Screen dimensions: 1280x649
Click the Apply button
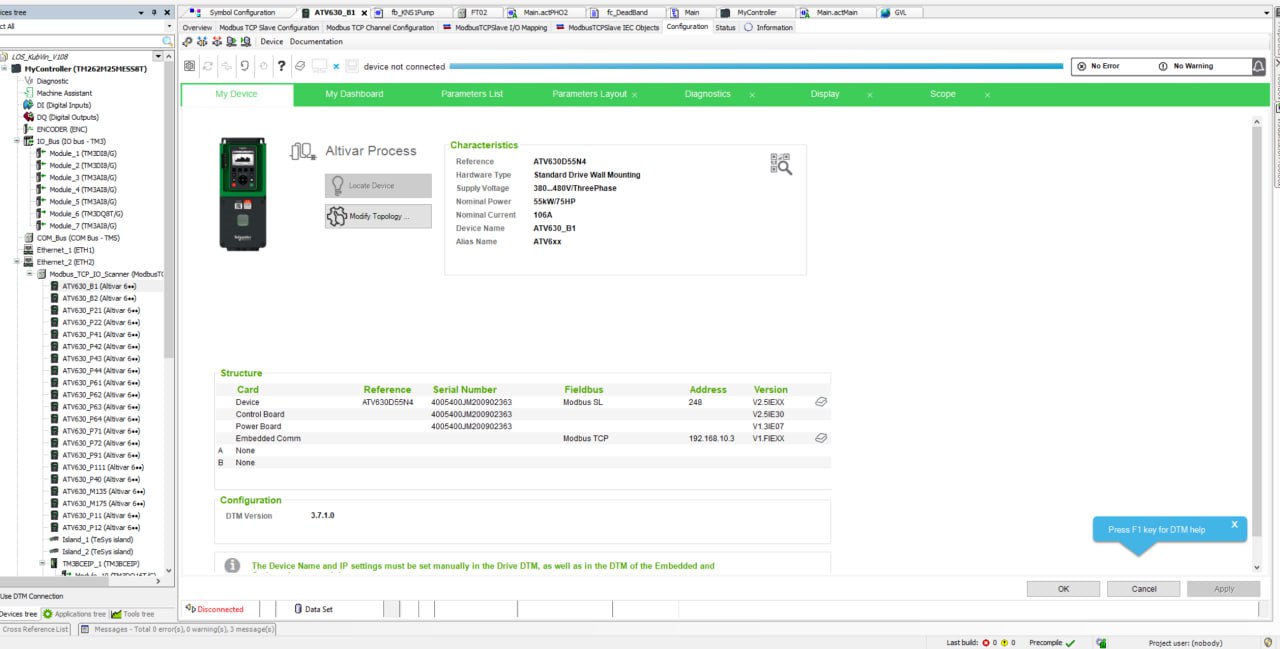(1224, 589)
